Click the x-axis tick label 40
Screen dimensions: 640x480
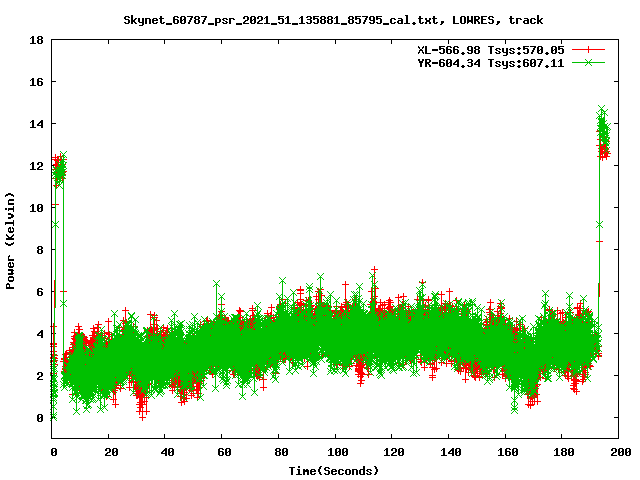click(x=167, y=452)
